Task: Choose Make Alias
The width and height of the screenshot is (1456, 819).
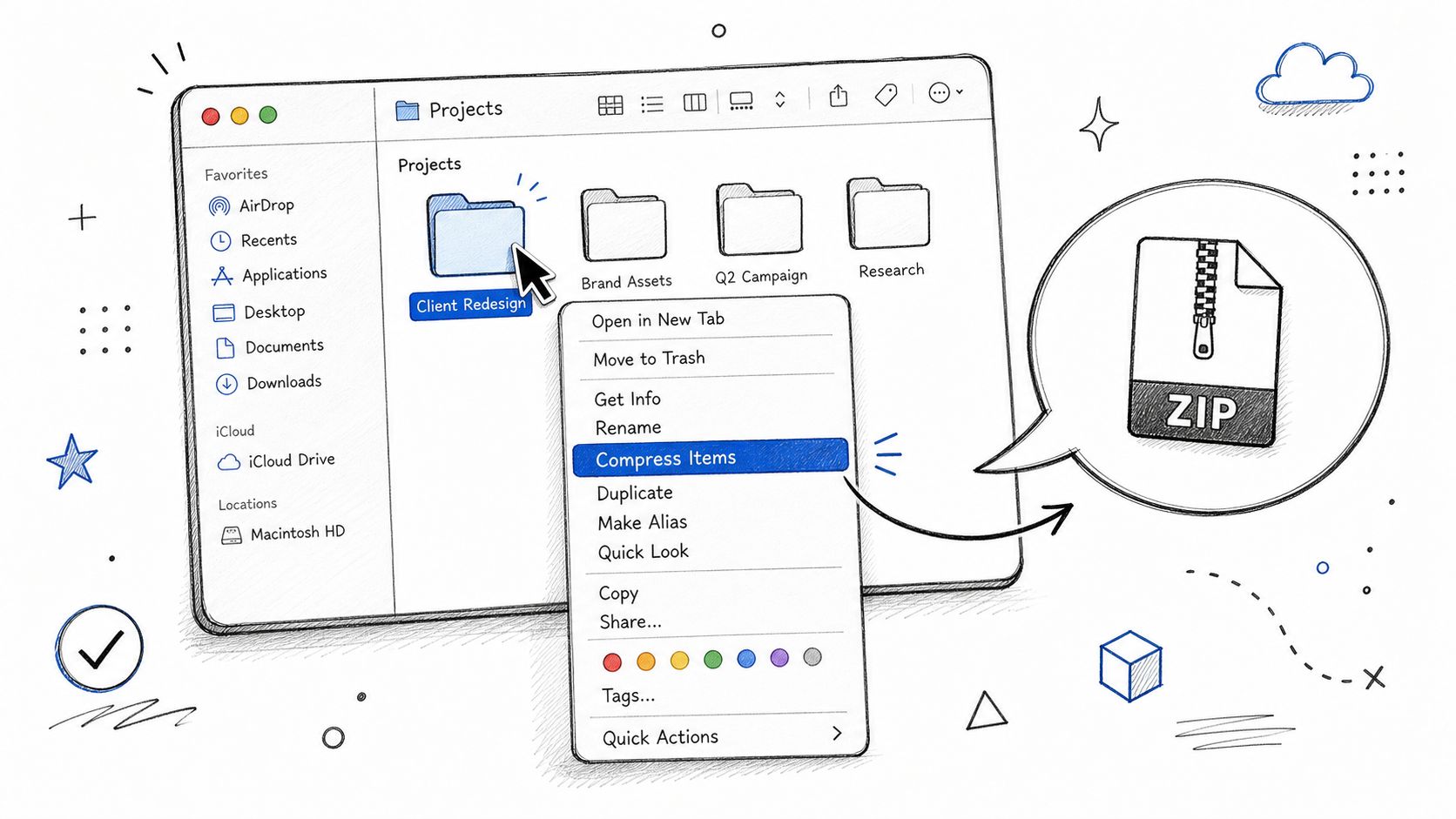Action: click(642, 522)
